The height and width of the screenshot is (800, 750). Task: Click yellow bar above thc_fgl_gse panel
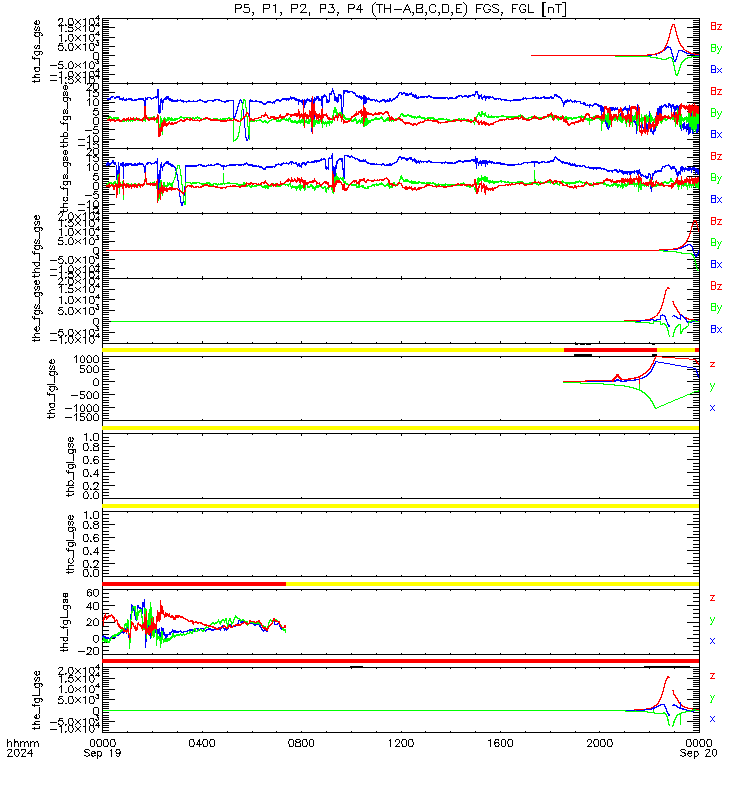401,506
